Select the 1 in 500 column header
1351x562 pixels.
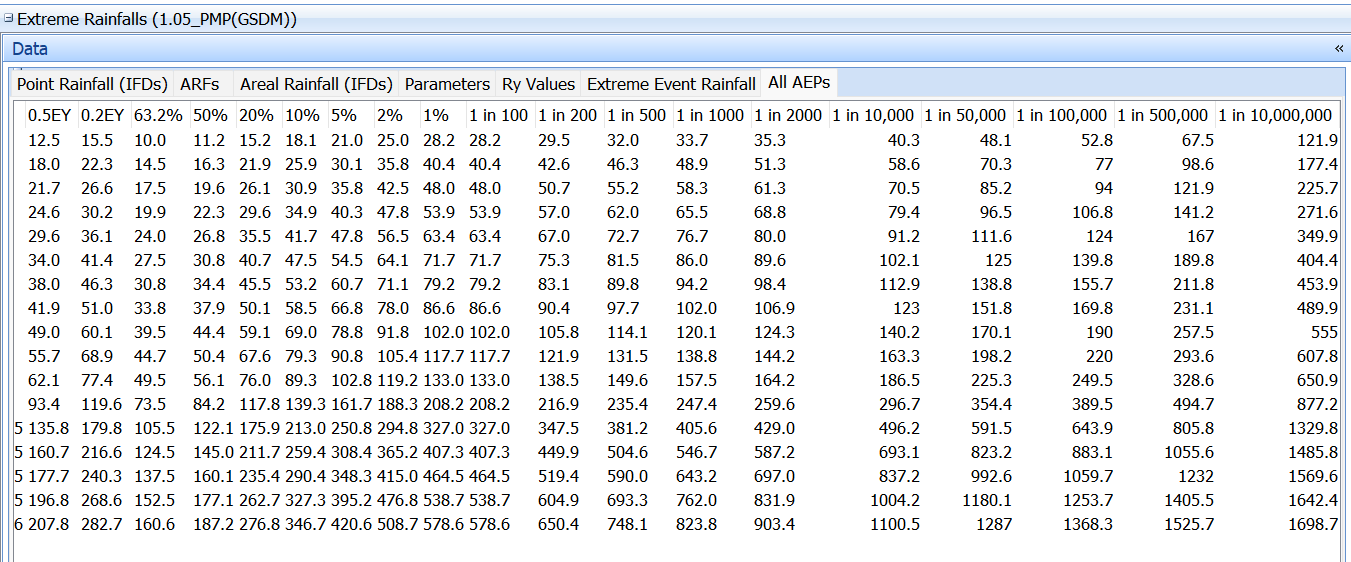pos(636,116)
